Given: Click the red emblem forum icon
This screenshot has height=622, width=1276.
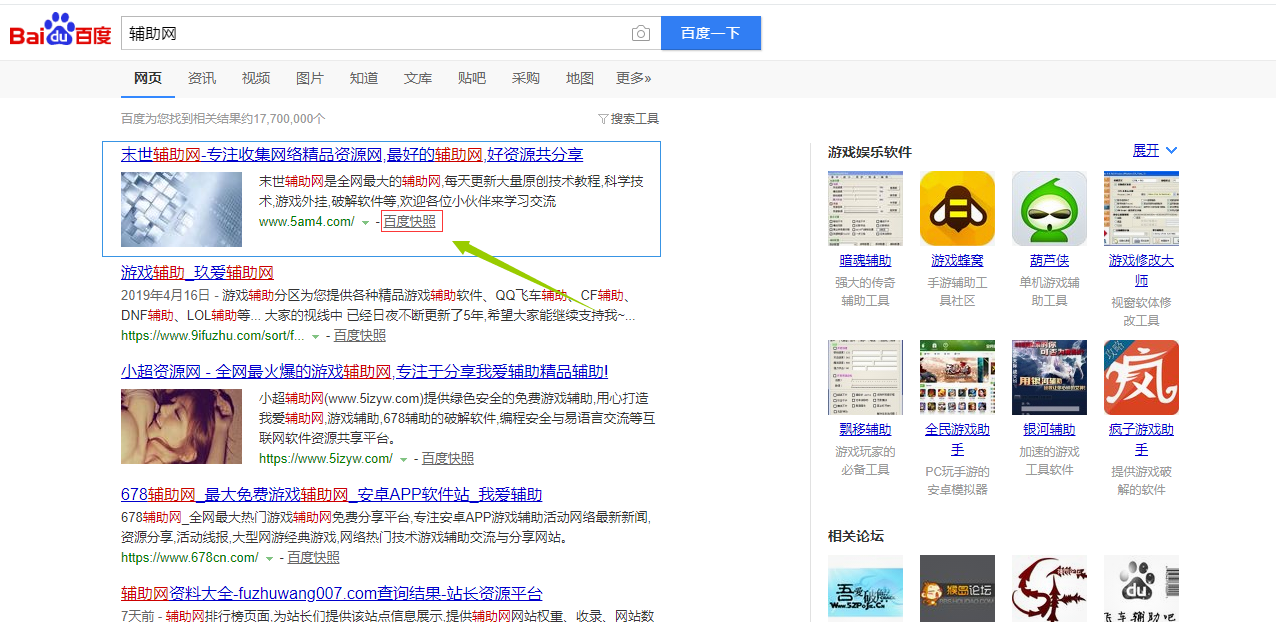Looking at the screenshot, I should point(1049,588).
